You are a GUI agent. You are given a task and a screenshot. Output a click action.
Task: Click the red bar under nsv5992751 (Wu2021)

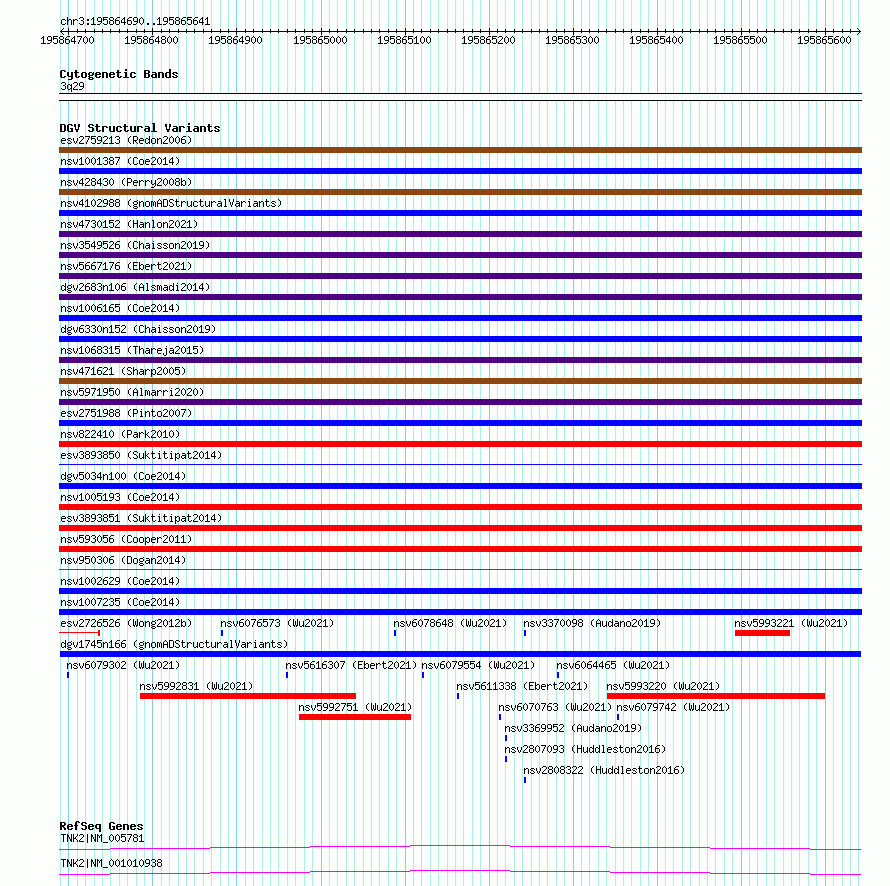[355, 717]
